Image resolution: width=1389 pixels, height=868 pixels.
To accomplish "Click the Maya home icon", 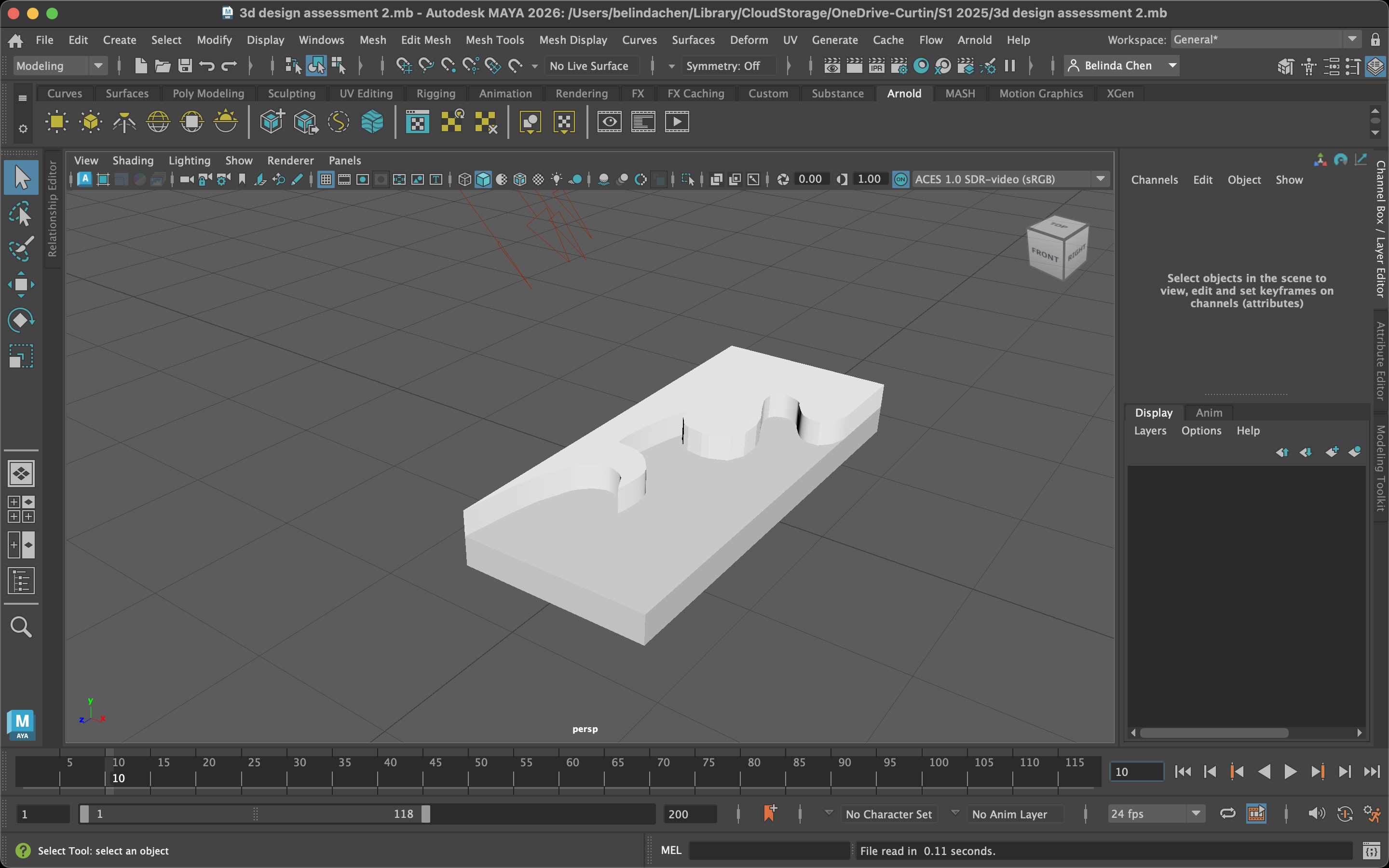I will click(15, 40).
